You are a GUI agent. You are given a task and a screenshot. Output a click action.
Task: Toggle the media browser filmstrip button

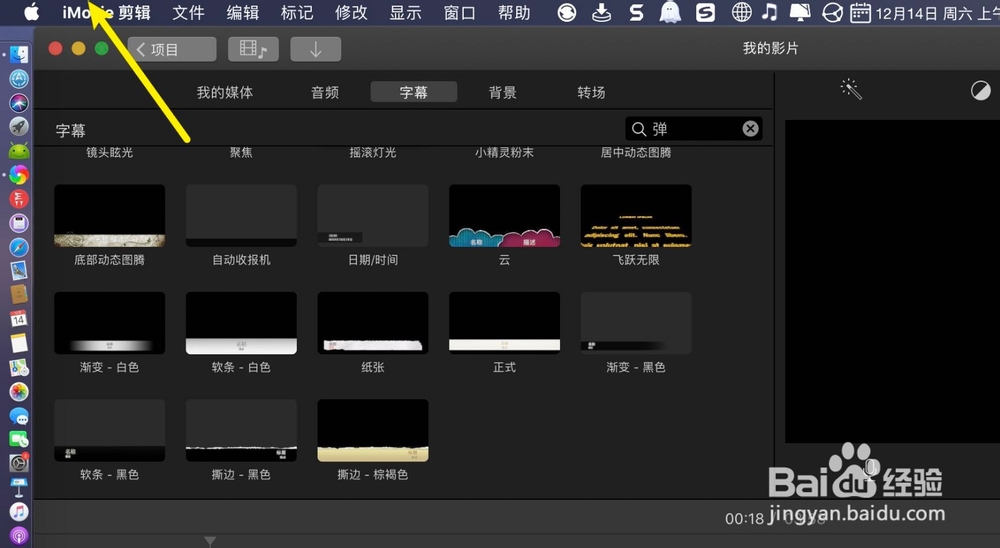point(253,49)
